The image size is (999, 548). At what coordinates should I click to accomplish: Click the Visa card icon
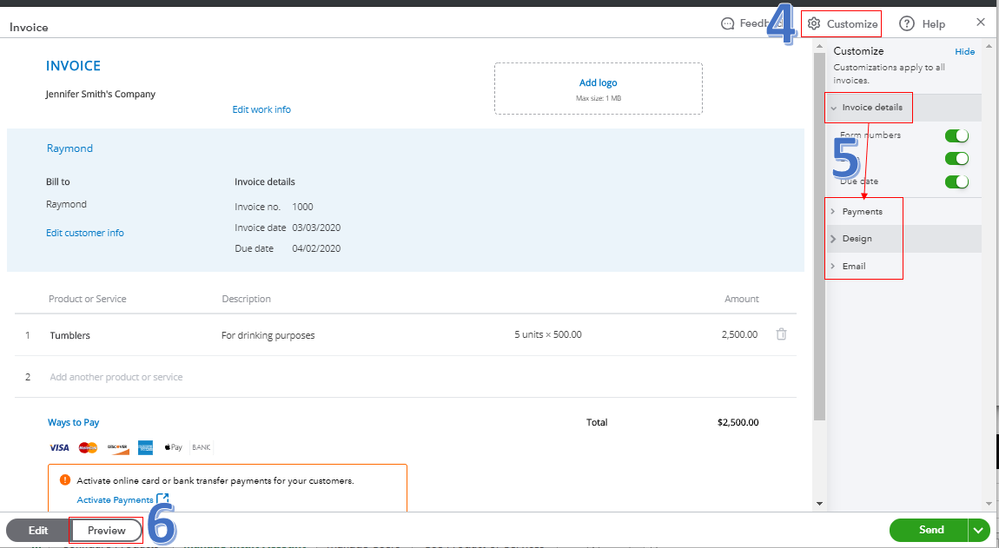pos(59,447)
